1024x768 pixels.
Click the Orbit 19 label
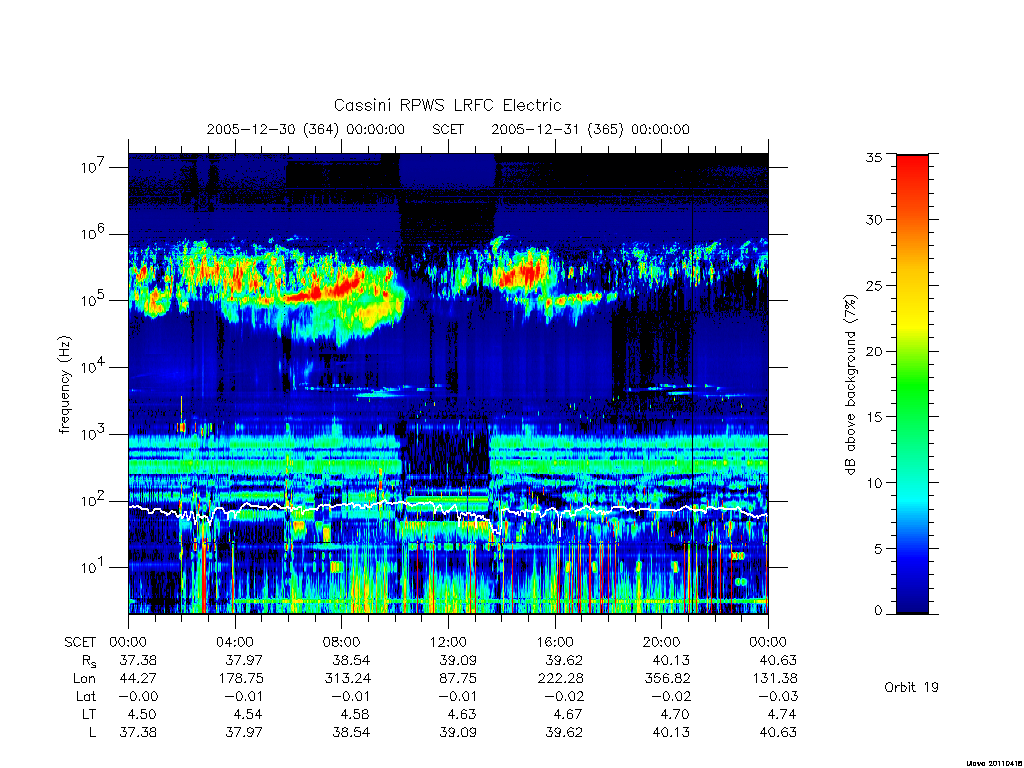point(911,687)
